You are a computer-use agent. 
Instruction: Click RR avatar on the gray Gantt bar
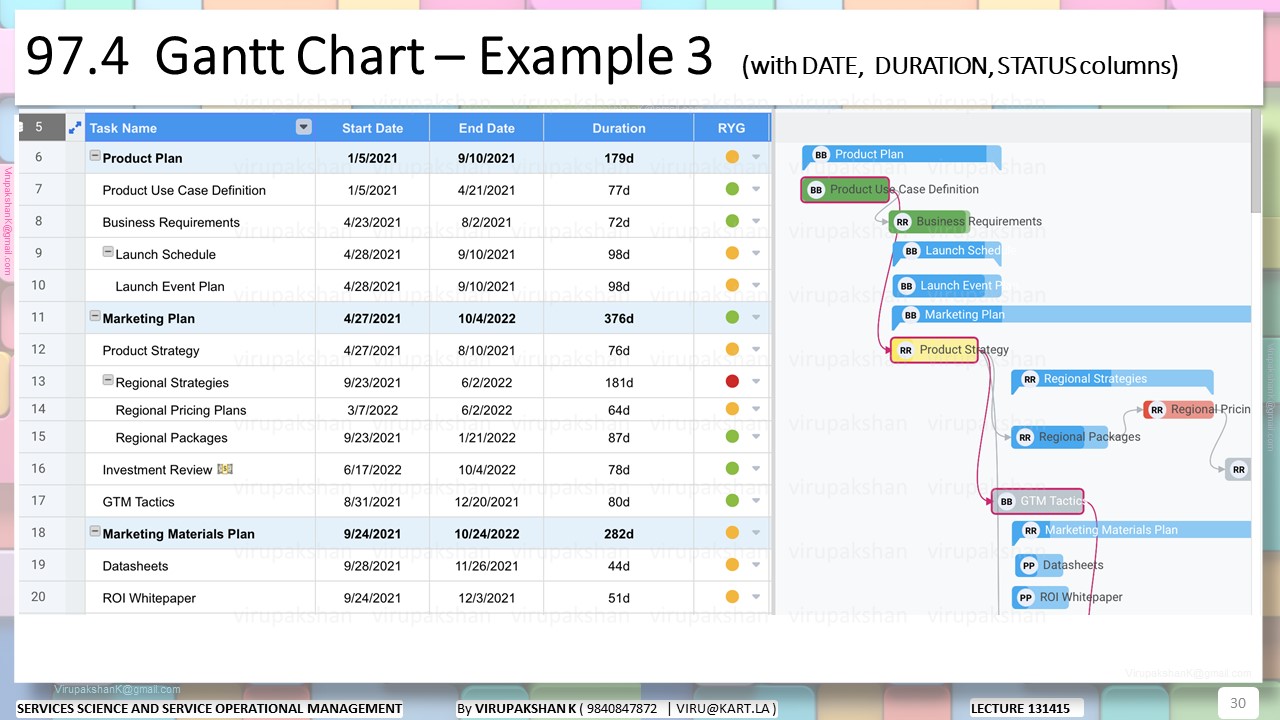click(x=1239, y=469)
